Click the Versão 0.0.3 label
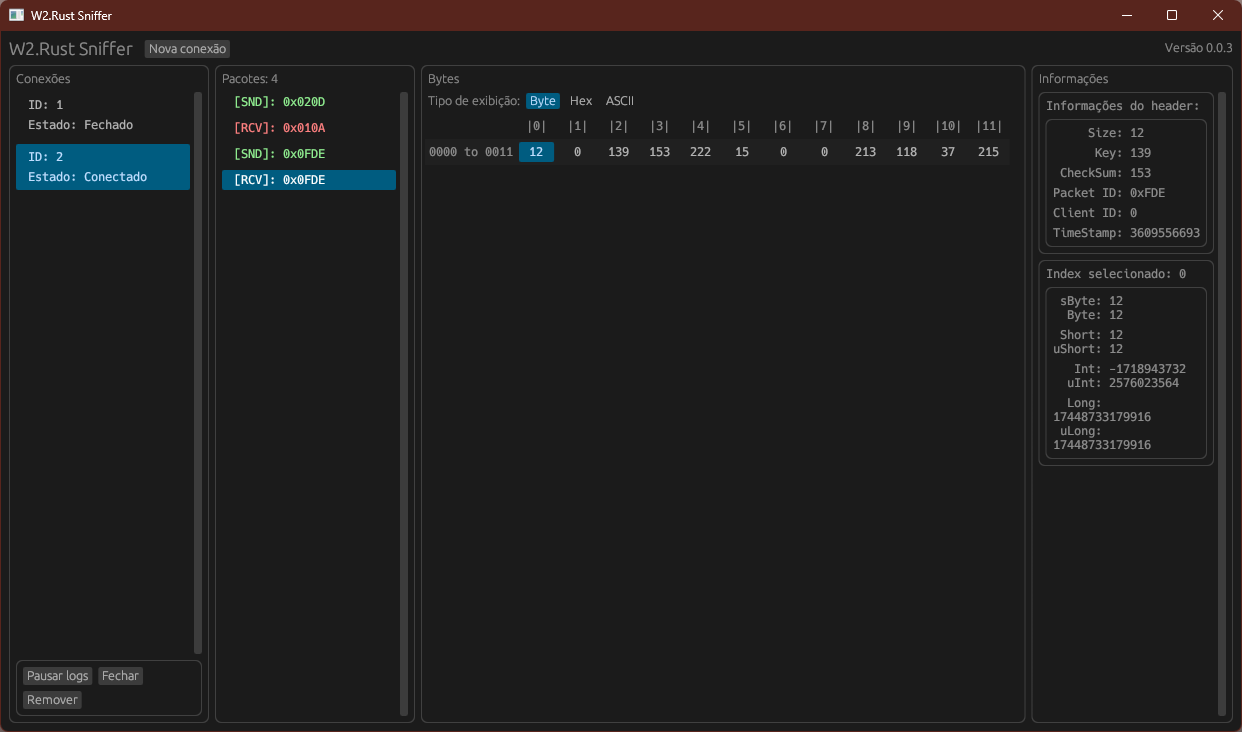 point(1198,48)
